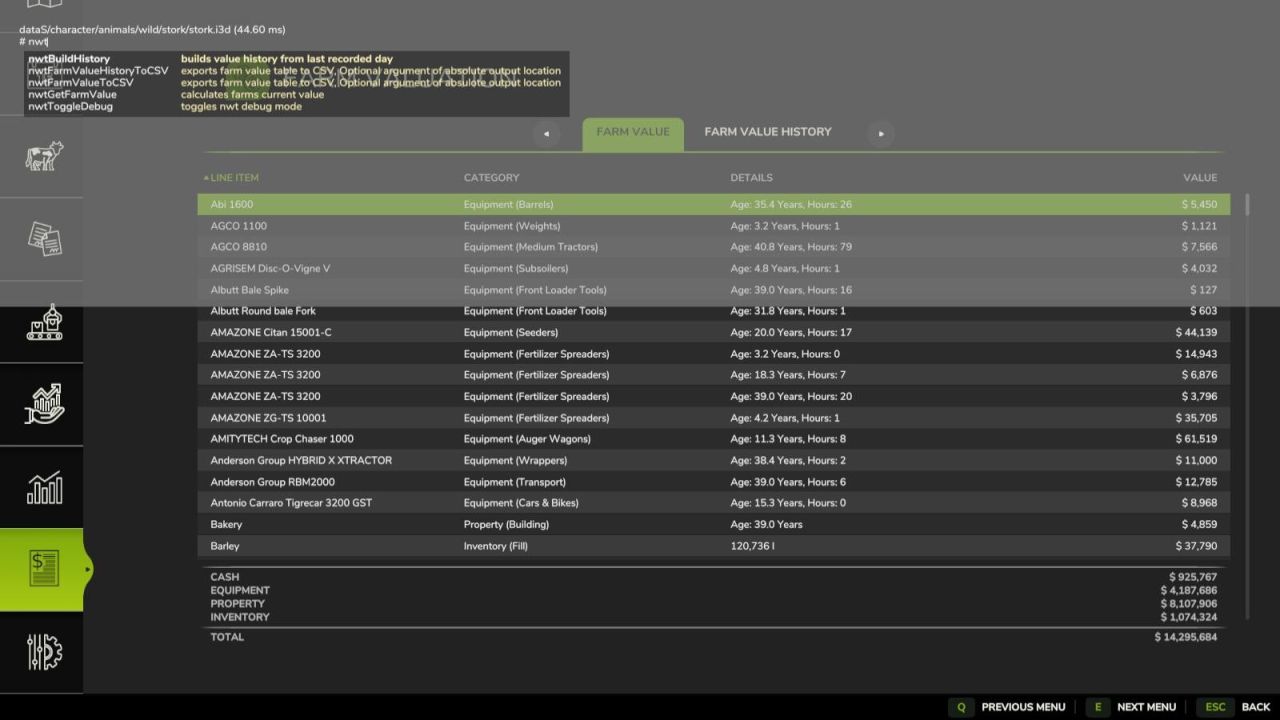Viewport: 1280px width, 720px height.
Task: Switch to the Farm Value History tab
Action: [x=767, y=132]
